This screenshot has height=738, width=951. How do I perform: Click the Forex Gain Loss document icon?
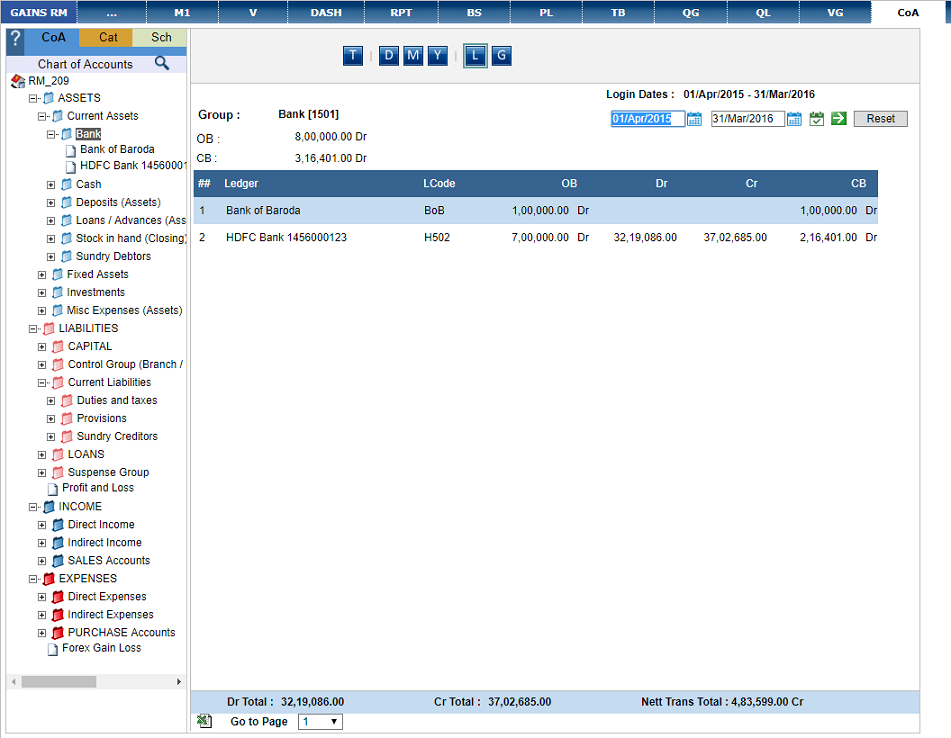(53, 649)
